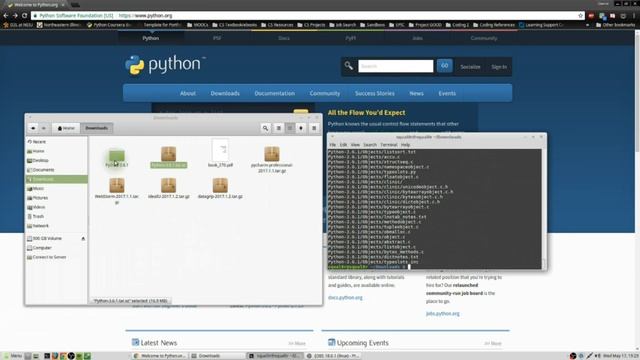
Task: Open the file manager hamburger menu
Action: click(314, 128)
